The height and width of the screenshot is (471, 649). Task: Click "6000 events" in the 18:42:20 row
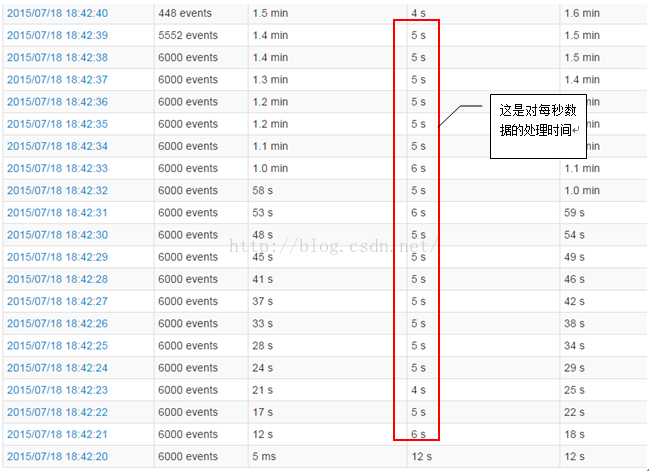[188, 457]
